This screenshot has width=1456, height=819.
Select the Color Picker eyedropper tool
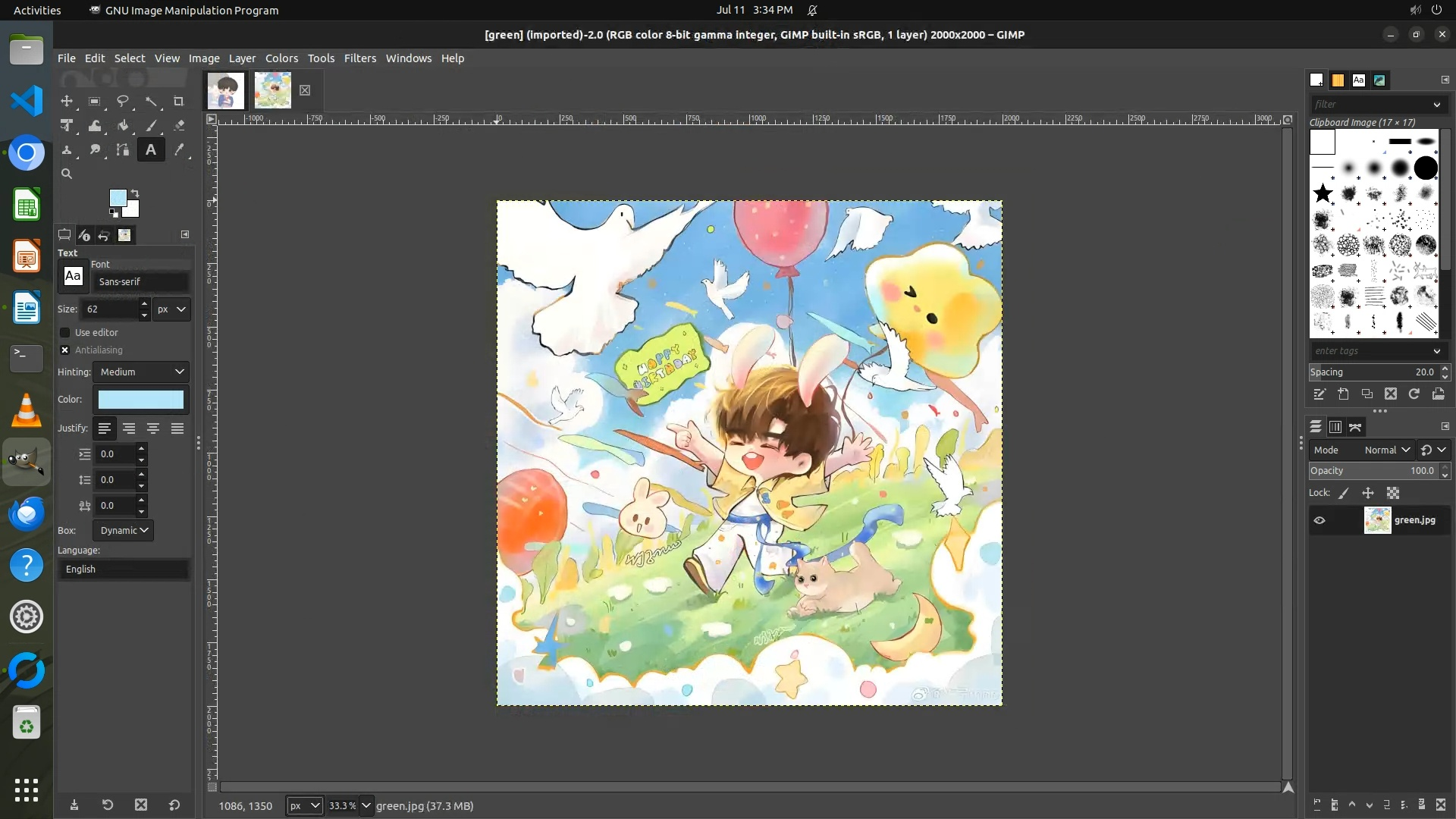(179, 150)
